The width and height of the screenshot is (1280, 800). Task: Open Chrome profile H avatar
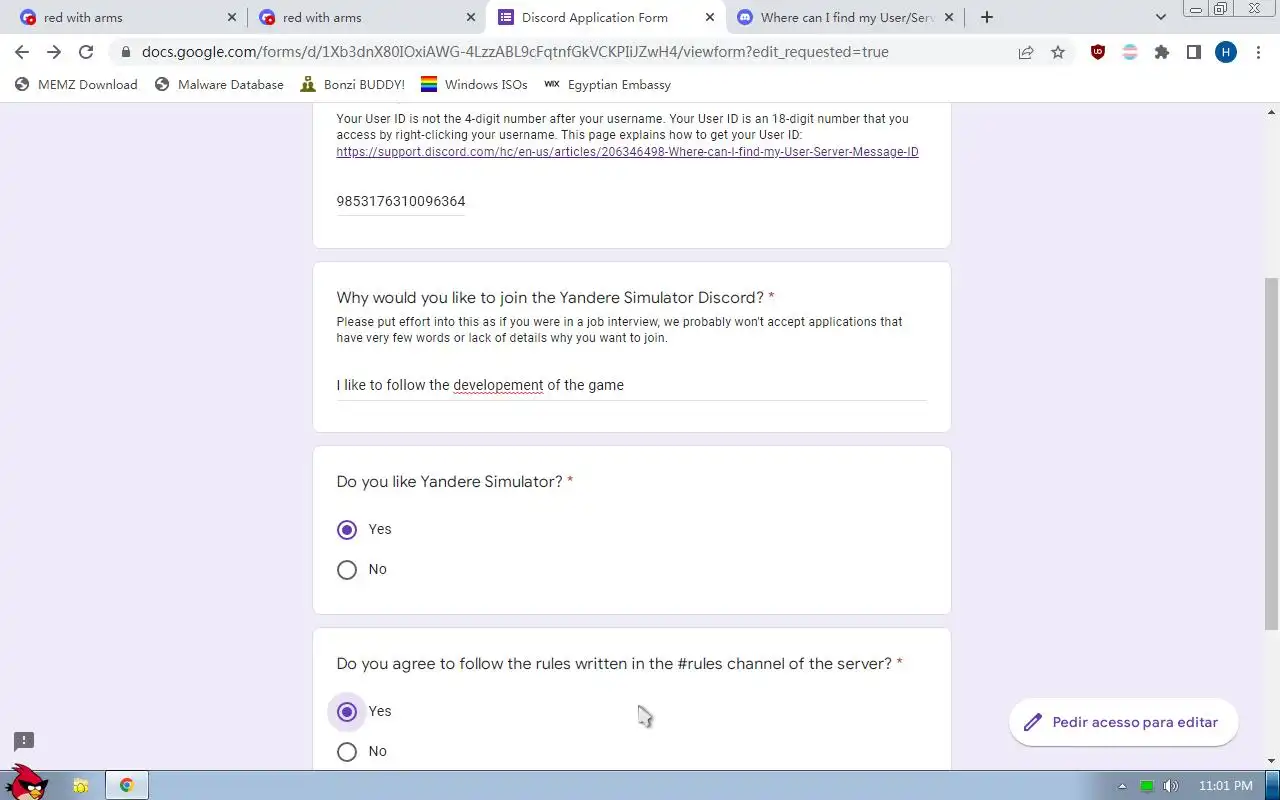(1226, 52)
